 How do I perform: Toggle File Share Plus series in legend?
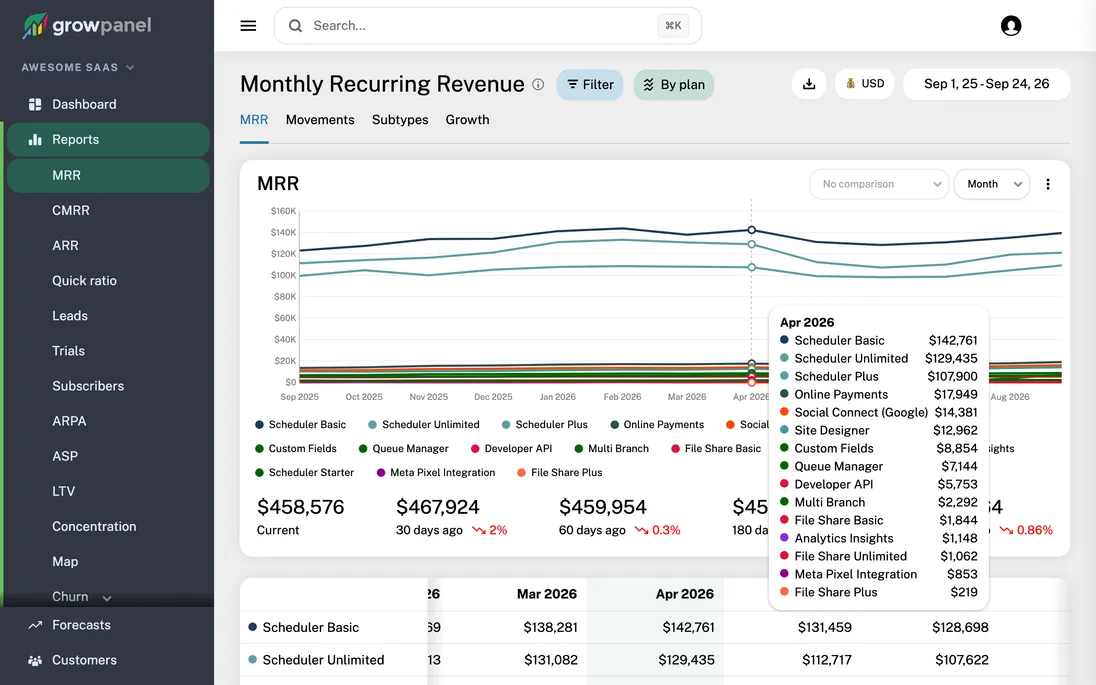click(560, 472)
